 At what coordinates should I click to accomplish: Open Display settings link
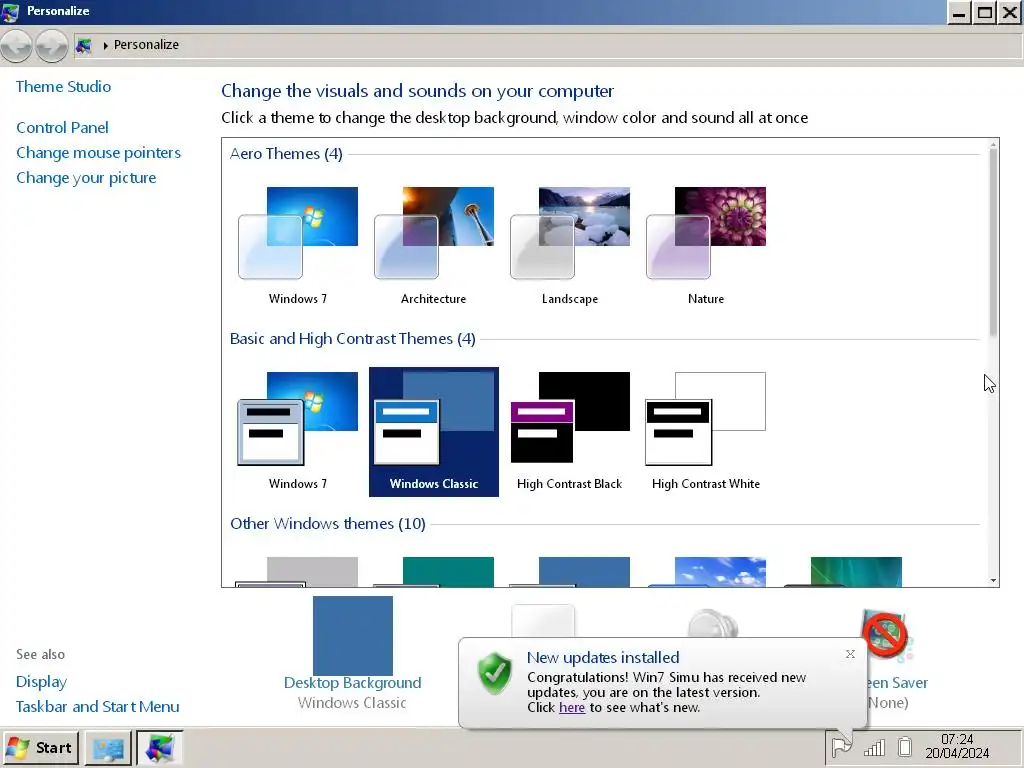(41, 682)
